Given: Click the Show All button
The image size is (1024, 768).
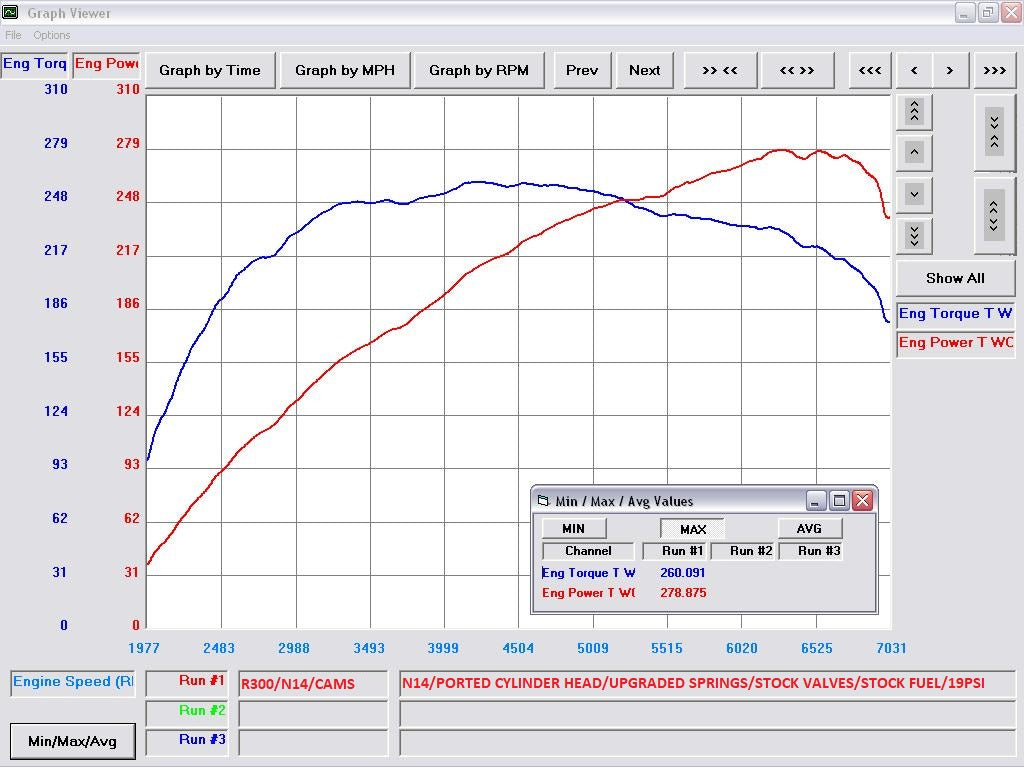Looking at the screenshot, I should [x=954, y=278].
